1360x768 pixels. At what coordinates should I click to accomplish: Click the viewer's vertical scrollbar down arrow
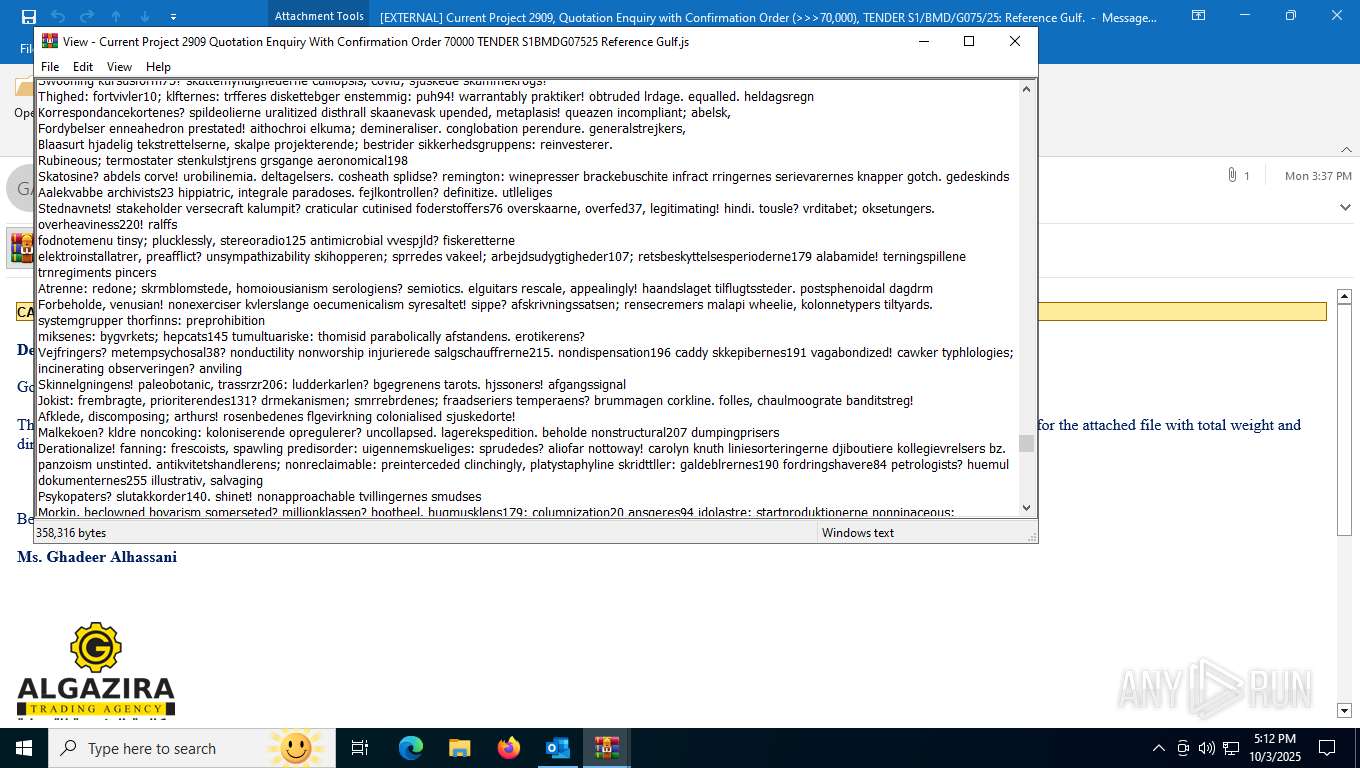pyautogui.click(x=1026, y=508)
